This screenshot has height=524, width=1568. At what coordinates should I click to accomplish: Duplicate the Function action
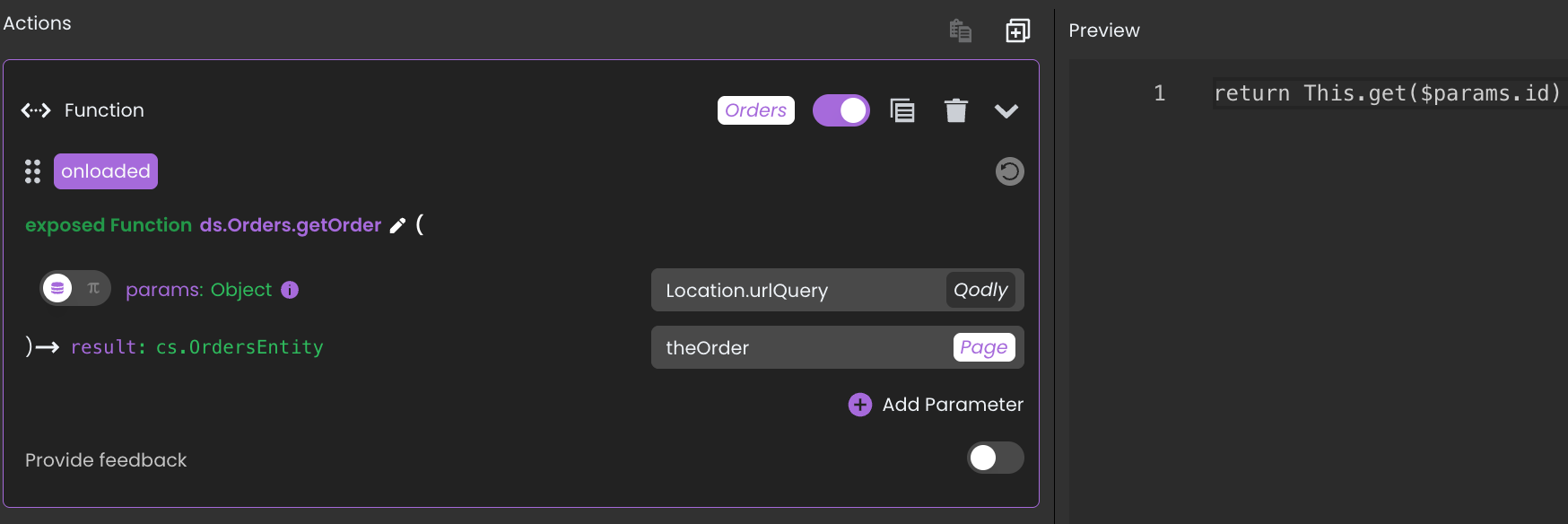point(902,110)
